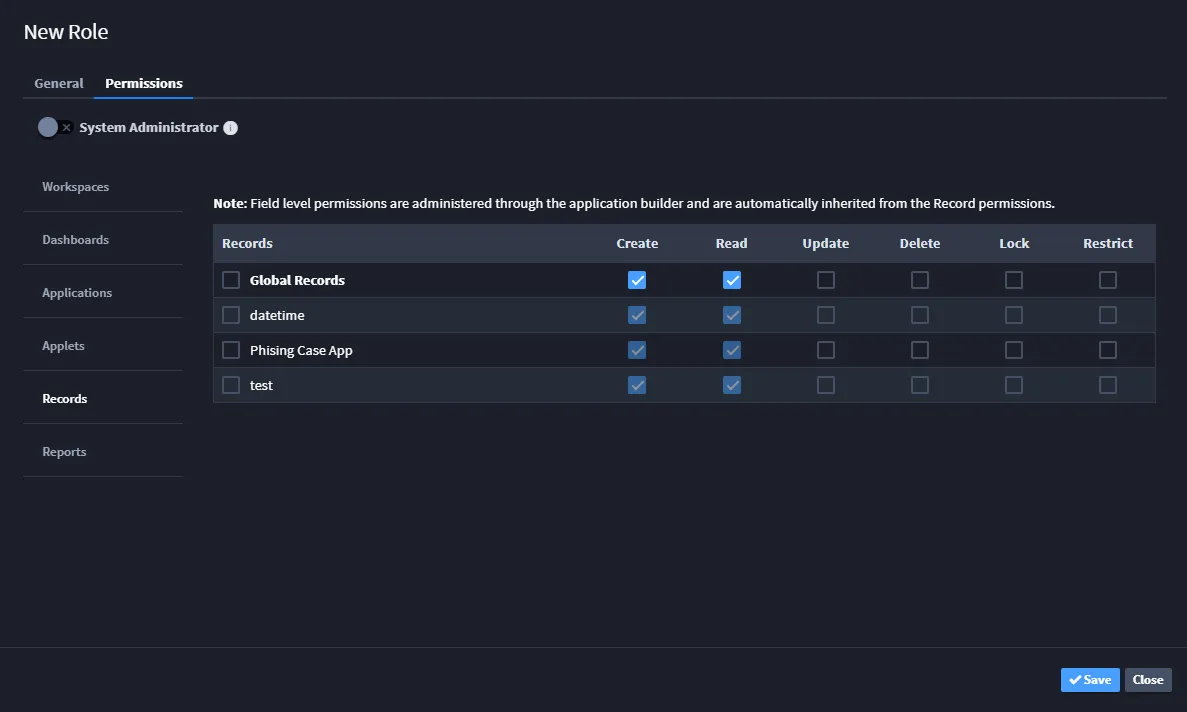Enable Restrict for Phising Case App
Viewport: 1187px width, 712px height.
click(1108, 350)
